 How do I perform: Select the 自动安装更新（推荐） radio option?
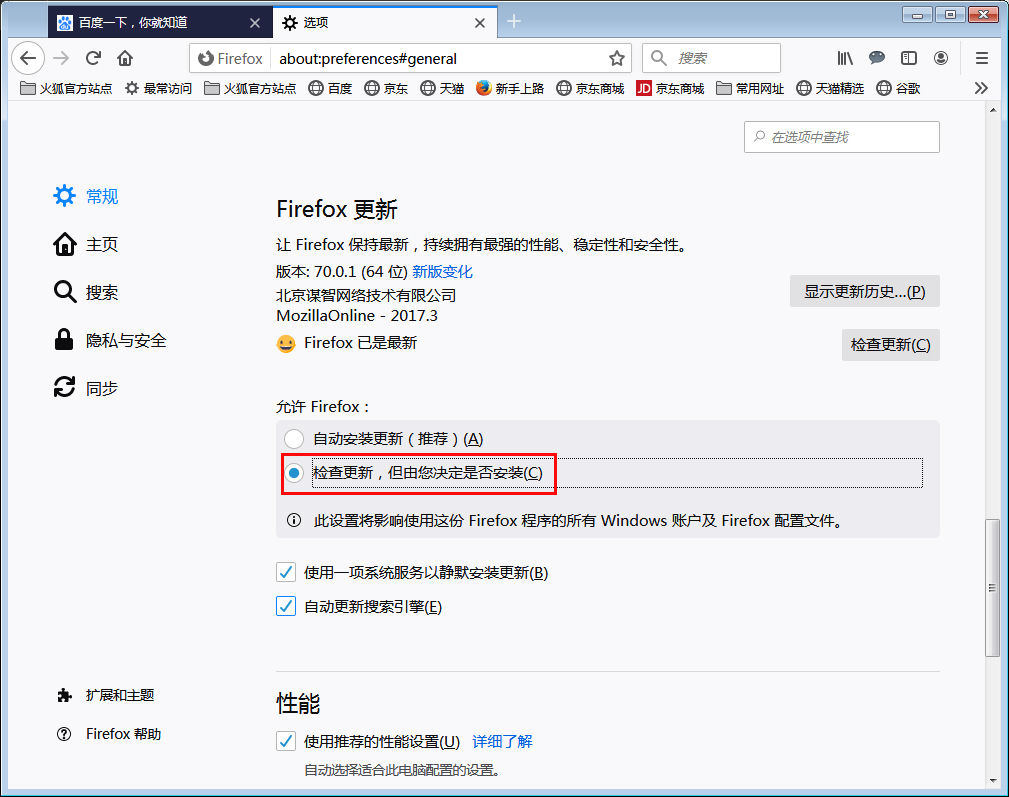(295, 438)
